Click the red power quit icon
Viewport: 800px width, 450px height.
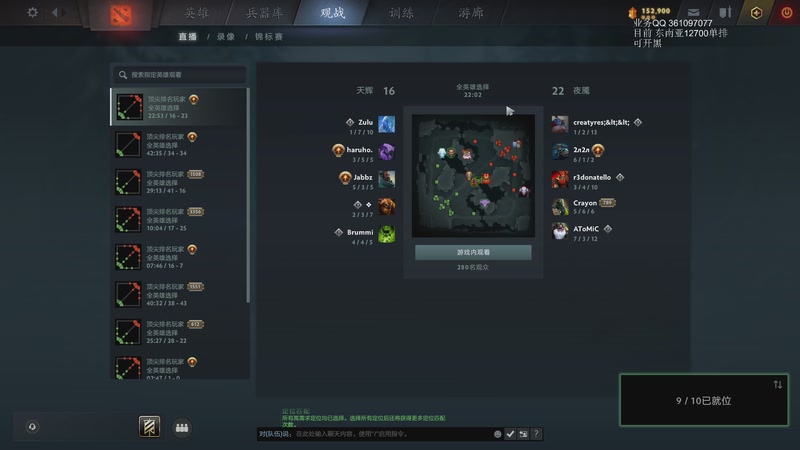[787, 13]
